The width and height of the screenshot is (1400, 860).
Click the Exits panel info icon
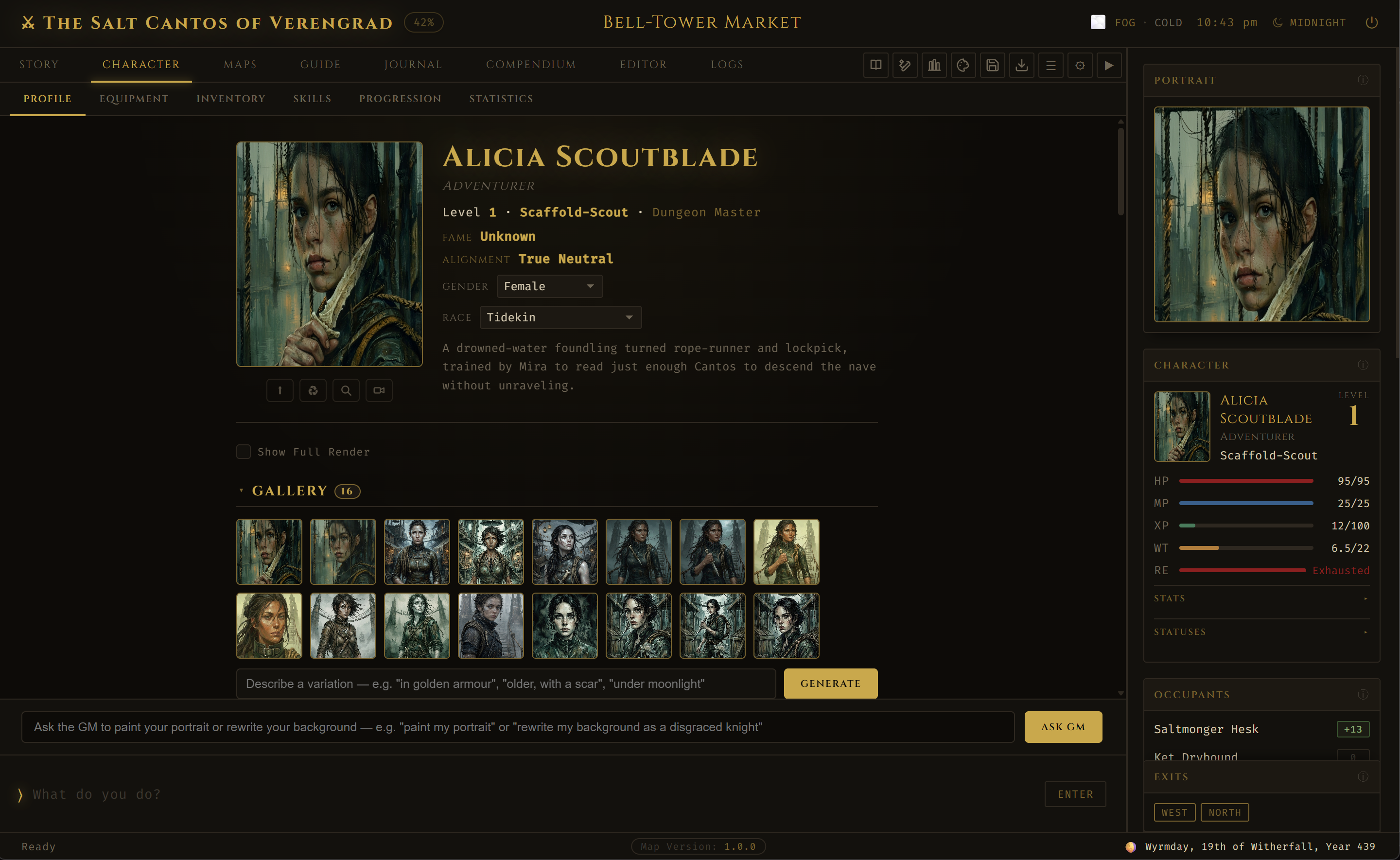pyautogui.click(x=1363, y=777)
